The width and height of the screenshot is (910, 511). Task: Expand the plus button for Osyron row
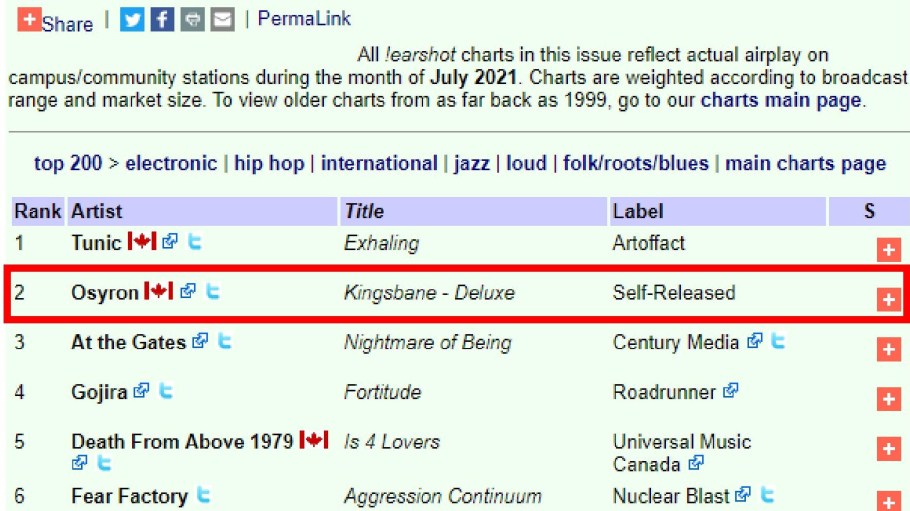pyautogui.click(x=888, y=299)
